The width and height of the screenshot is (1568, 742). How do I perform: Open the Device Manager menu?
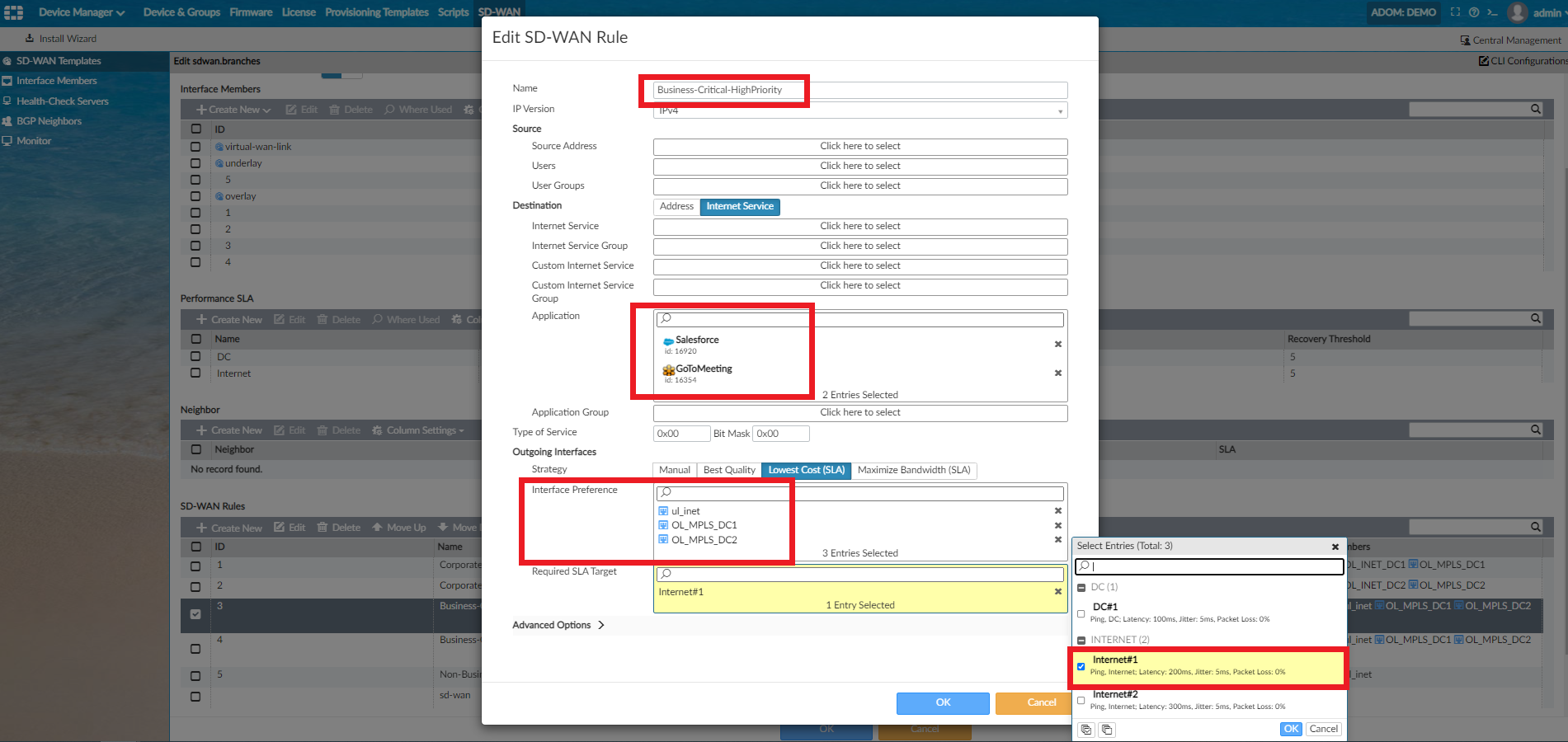coord(77,12)
